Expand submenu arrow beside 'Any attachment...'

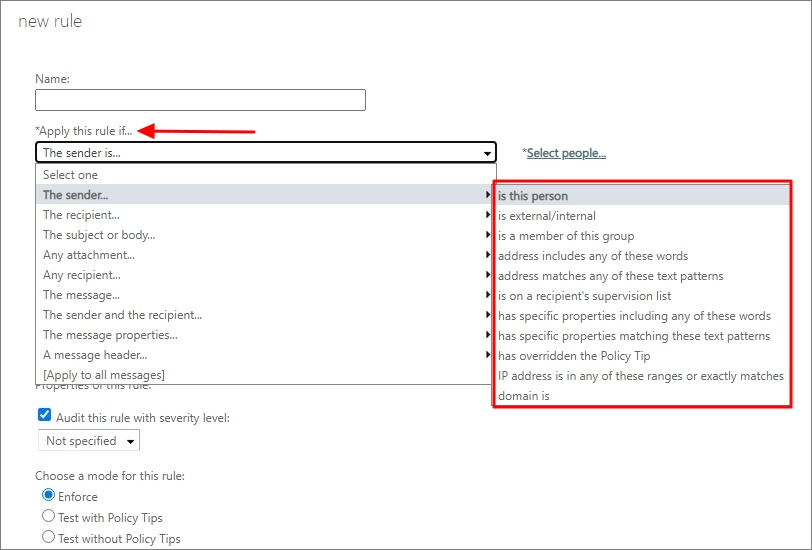[x=487, y=254]
